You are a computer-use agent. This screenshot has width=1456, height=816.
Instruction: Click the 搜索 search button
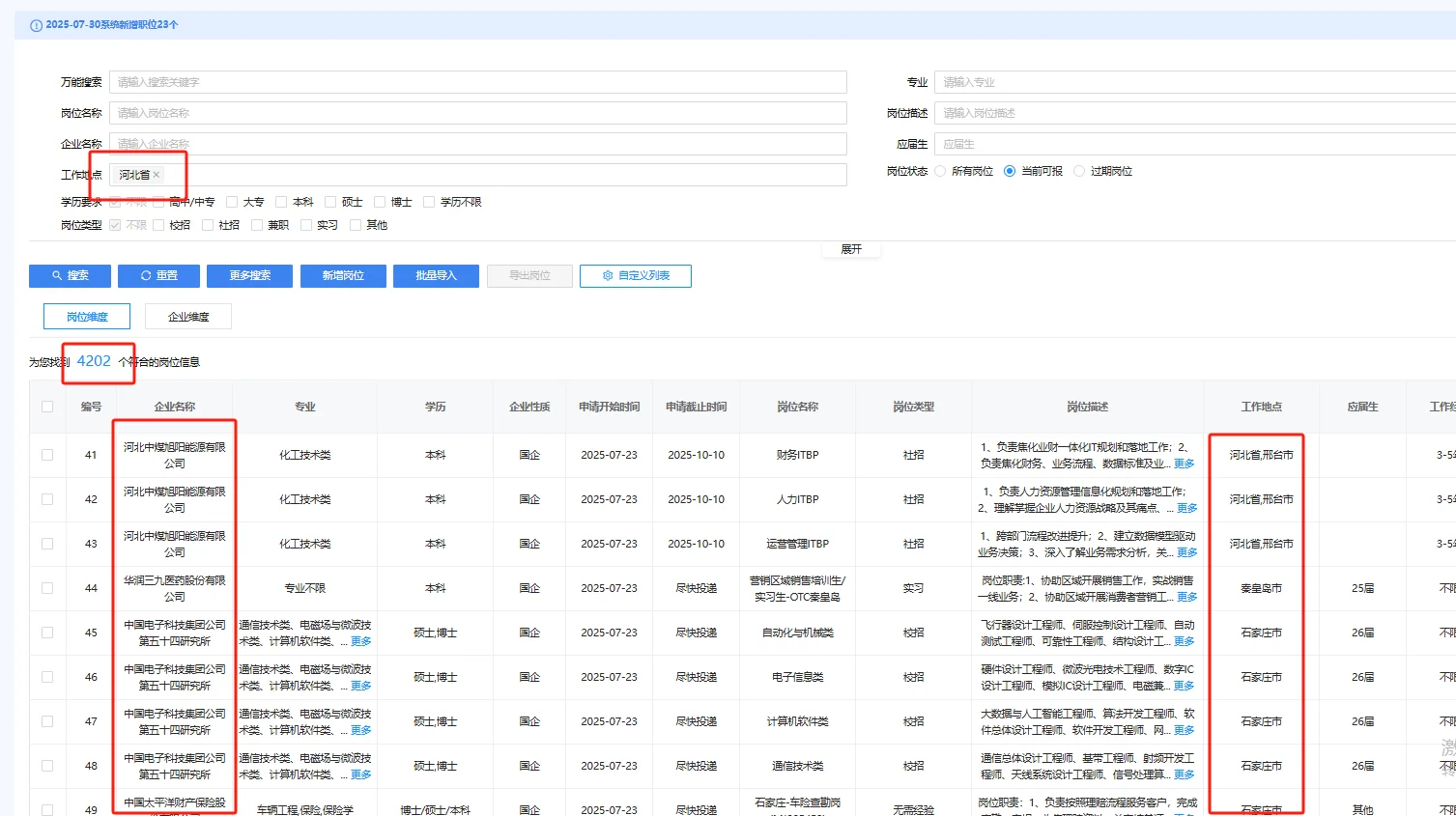[x=70, y=276]
